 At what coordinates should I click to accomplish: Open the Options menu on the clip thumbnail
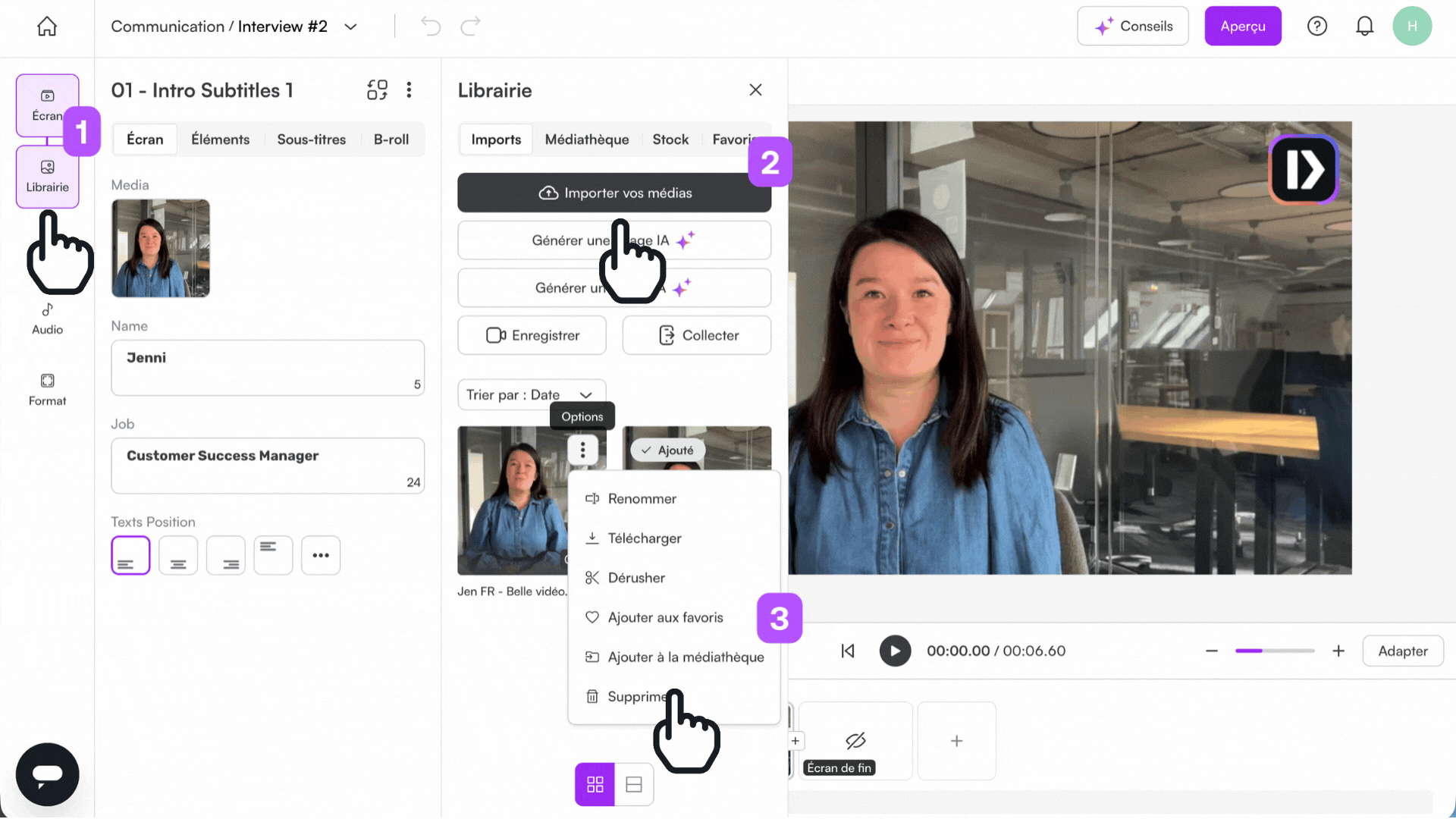pyautogui.click(x=582, y=449)
